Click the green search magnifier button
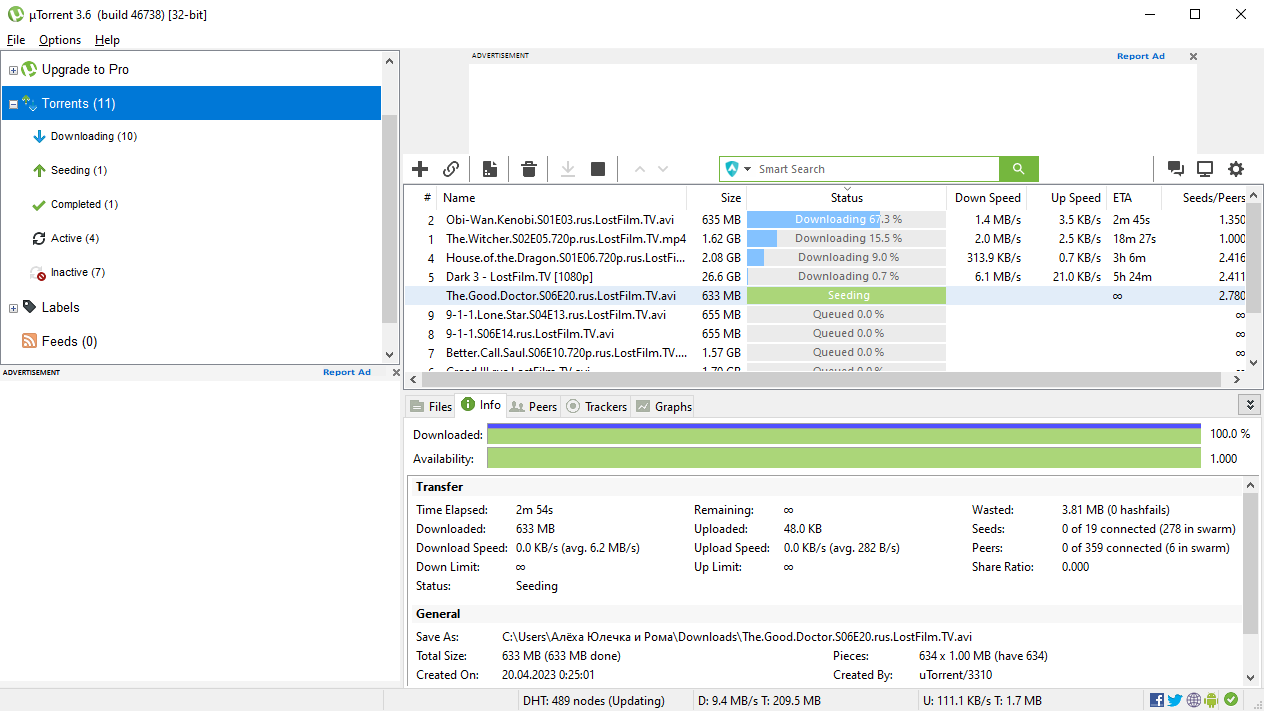 point(1019,169)
